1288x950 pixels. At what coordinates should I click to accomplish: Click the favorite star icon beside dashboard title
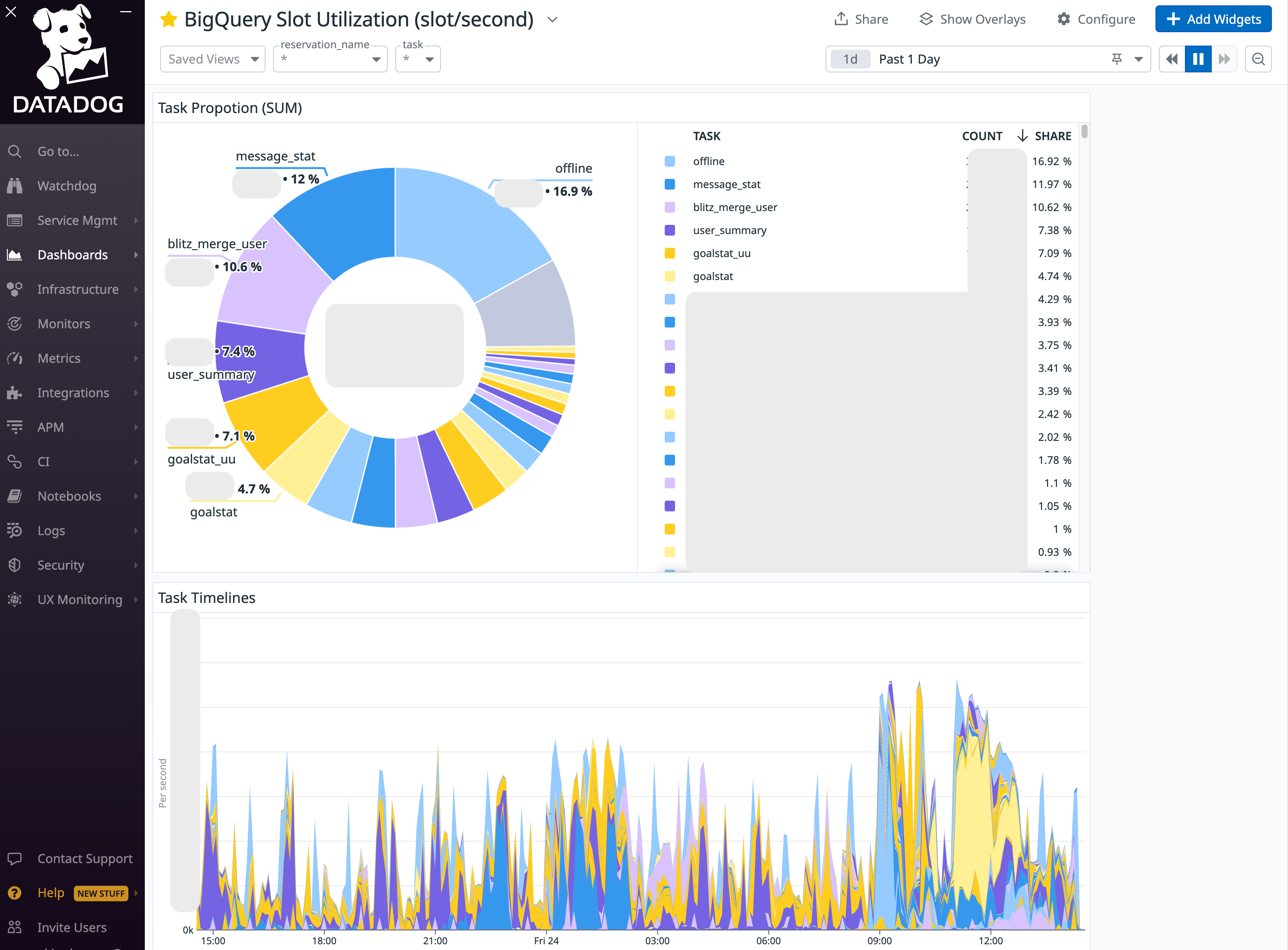click(169, 20)
